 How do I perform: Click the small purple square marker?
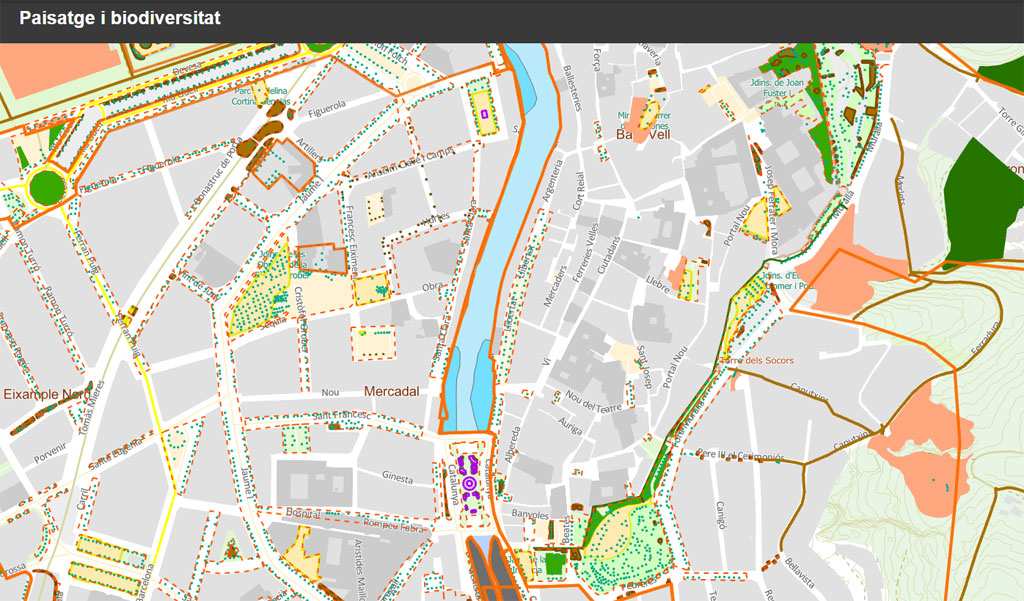pos(485,114)
